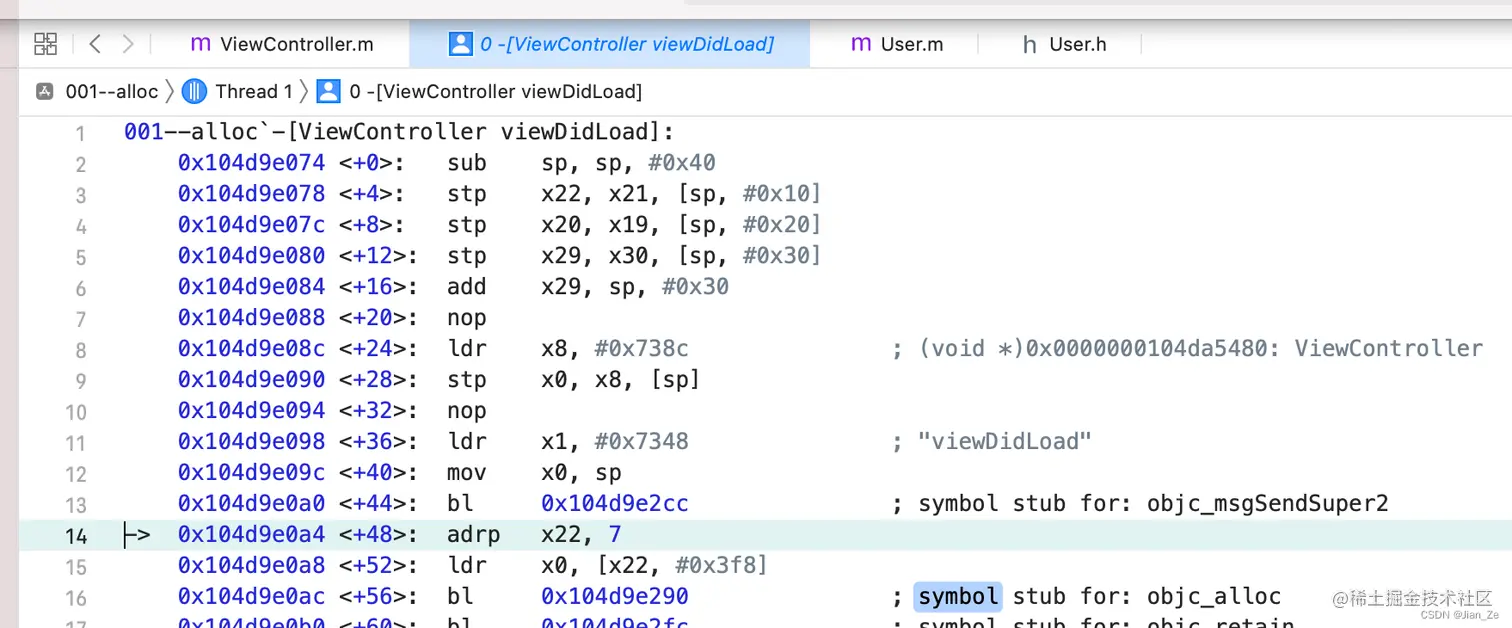Click the app icon beside 001--alloc breadcrumb
The width and height of the screenshot is (1512, 628).
pyautogui.click(x=45, y=91)
